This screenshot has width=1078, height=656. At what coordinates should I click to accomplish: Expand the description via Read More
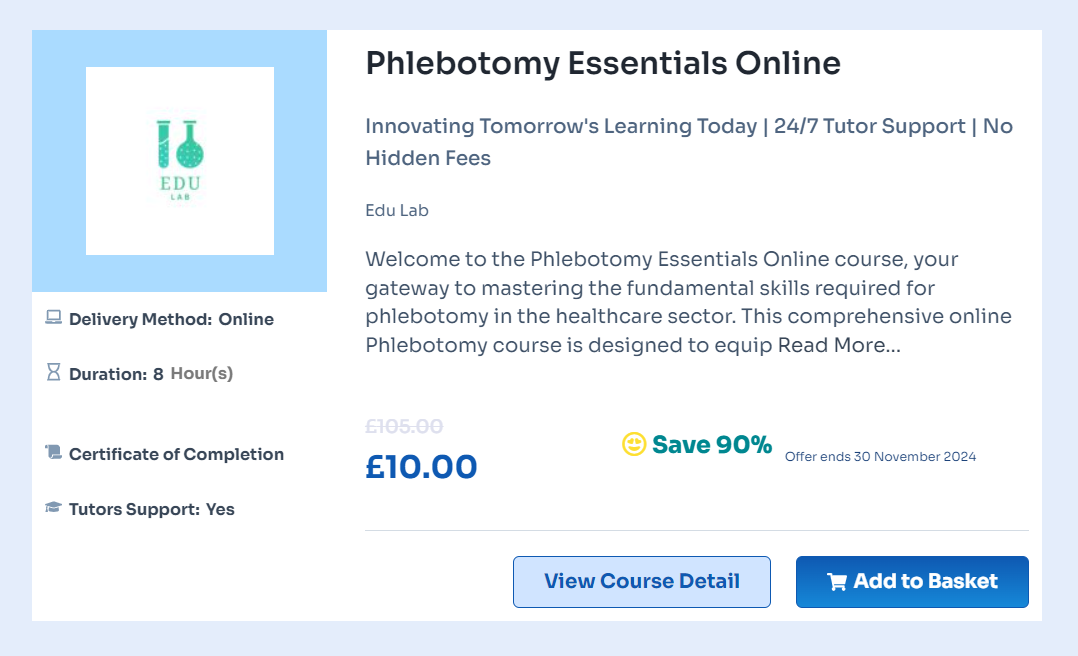pos(839,346)
